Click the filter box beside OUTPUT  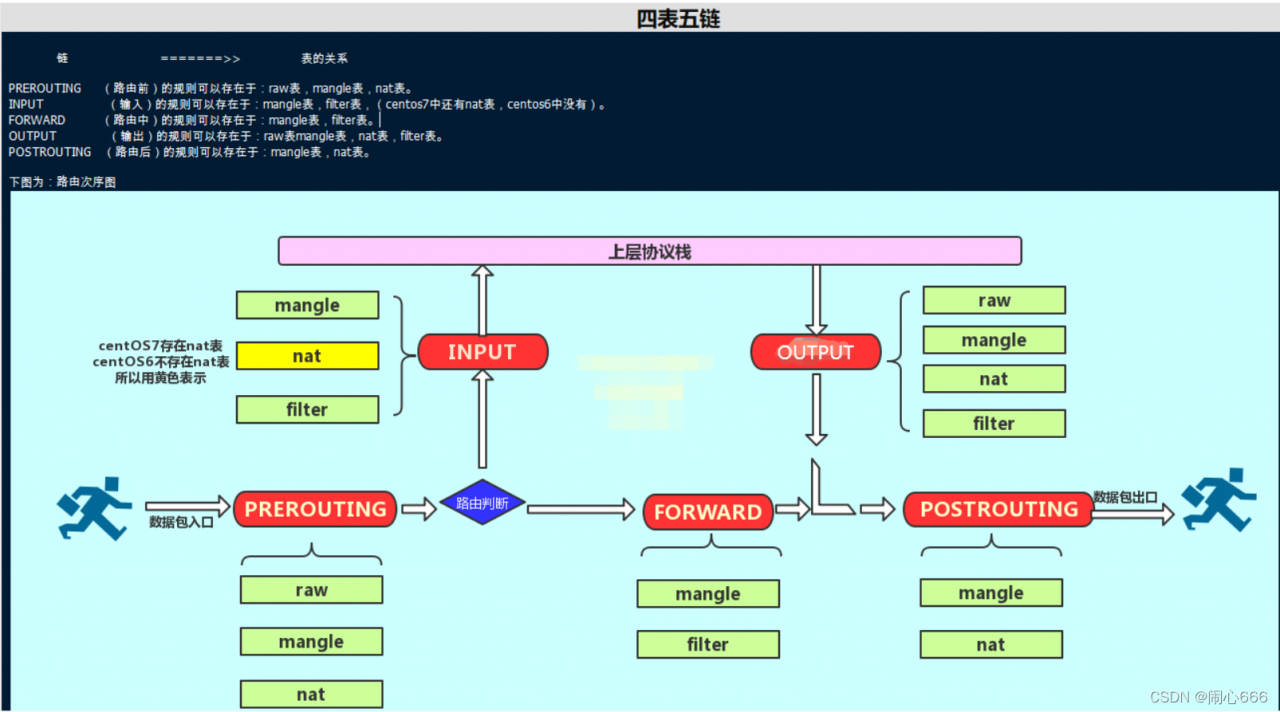994,424
